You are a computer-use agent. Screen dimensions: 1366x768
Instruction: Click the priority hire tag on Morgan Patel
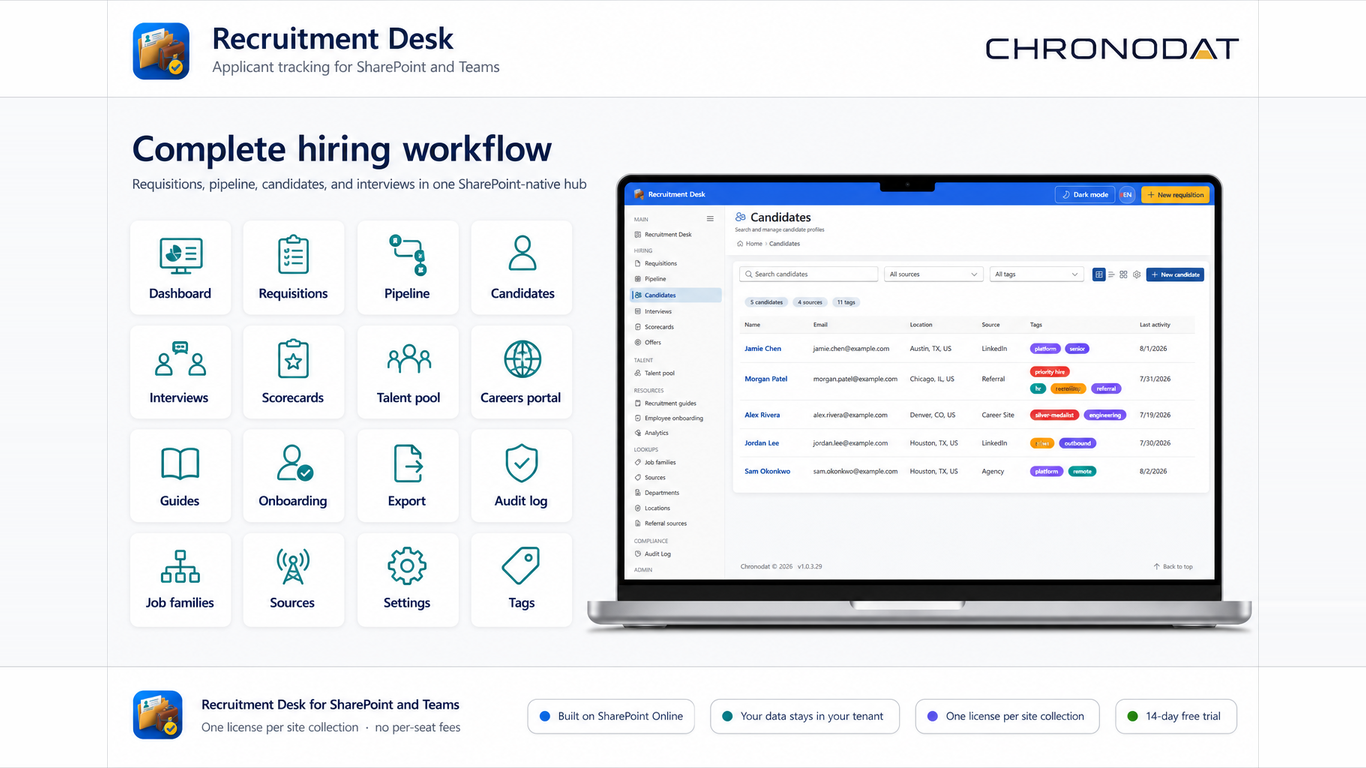[x=1050, y=372]
